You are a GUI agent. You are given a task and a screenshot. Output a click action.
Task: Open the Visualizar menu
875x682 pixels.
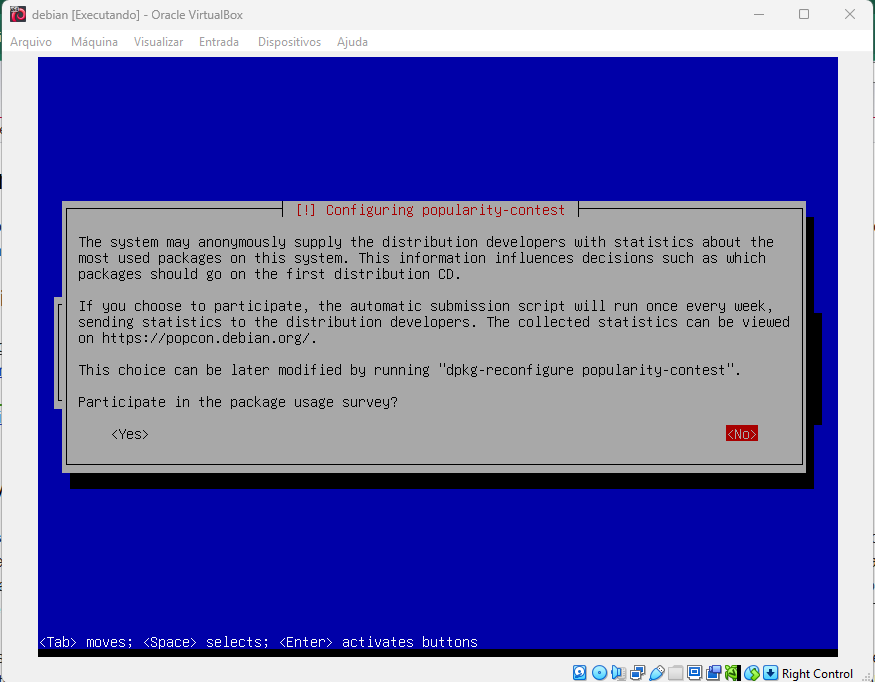tap(158, 42)
